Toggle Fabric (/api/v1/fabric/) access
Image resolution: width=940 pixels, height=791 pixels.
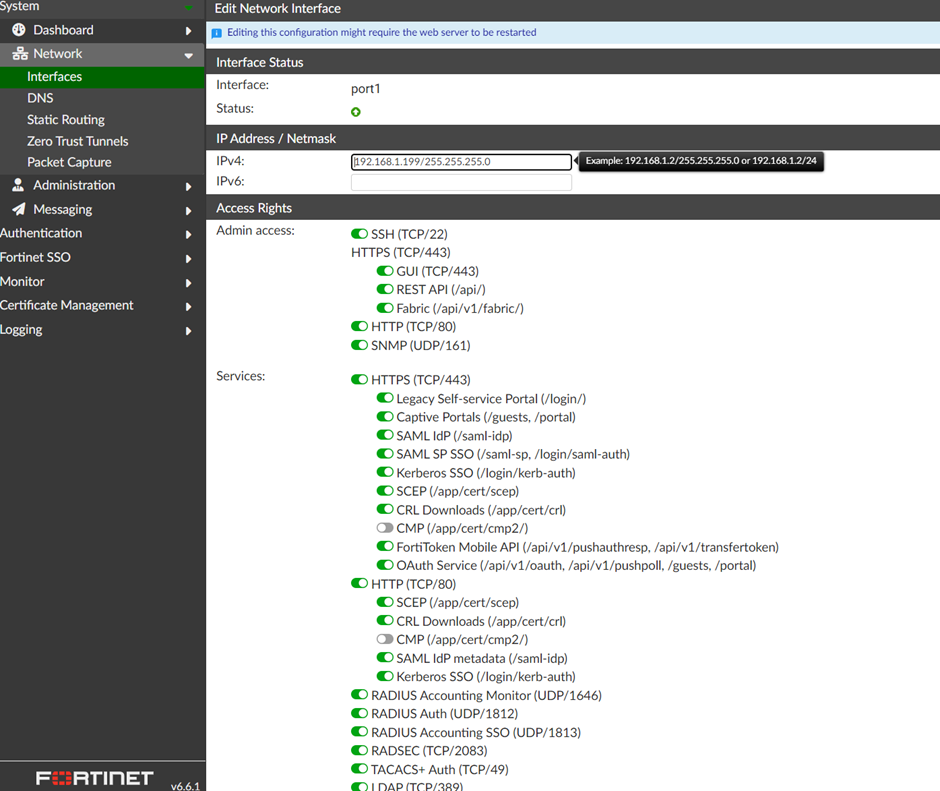click(385, 308)
